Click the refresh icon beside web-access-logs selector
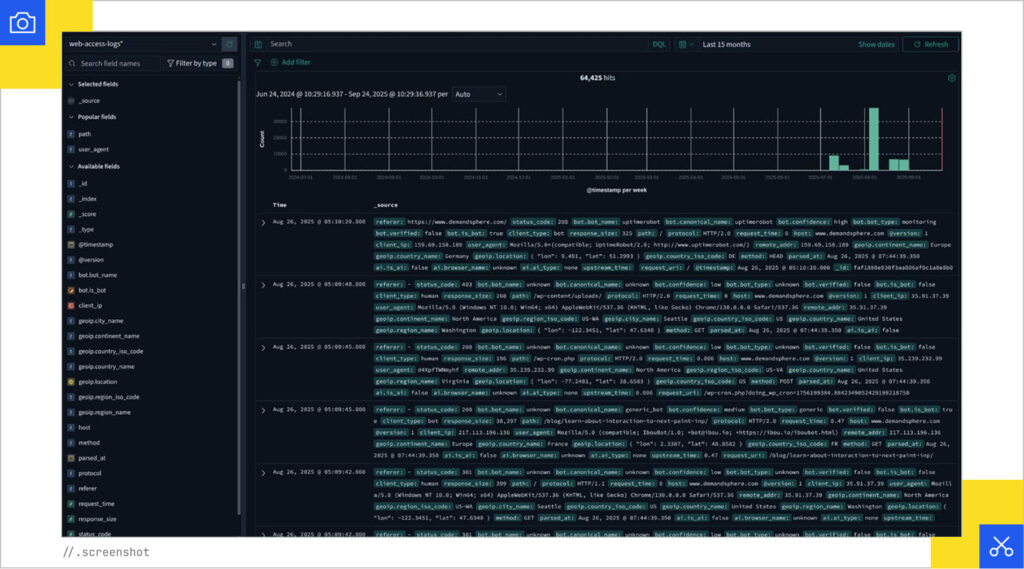This screenshot has height=569, width=1024. [229, 44]
